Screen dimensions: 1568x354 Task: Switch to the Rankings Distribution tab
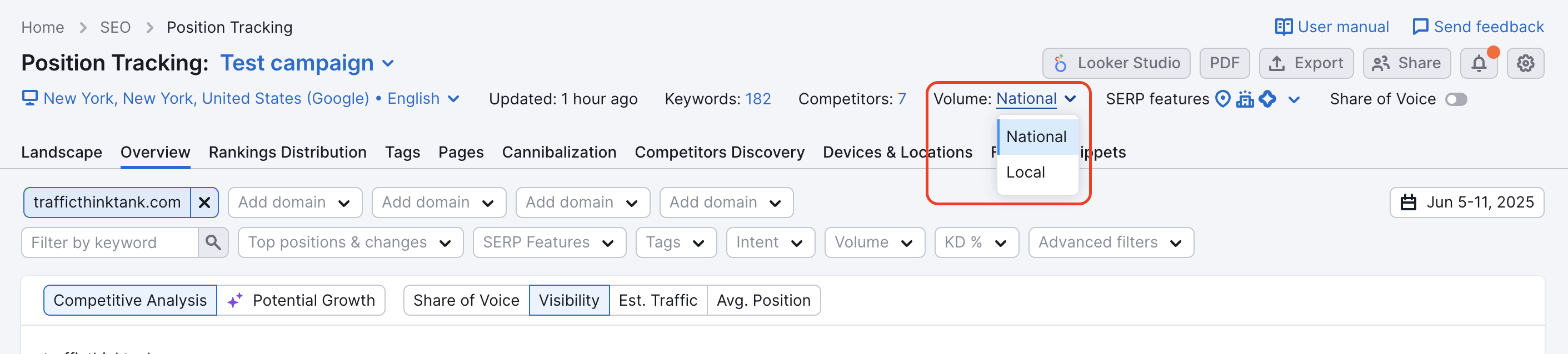click(287, 152)
